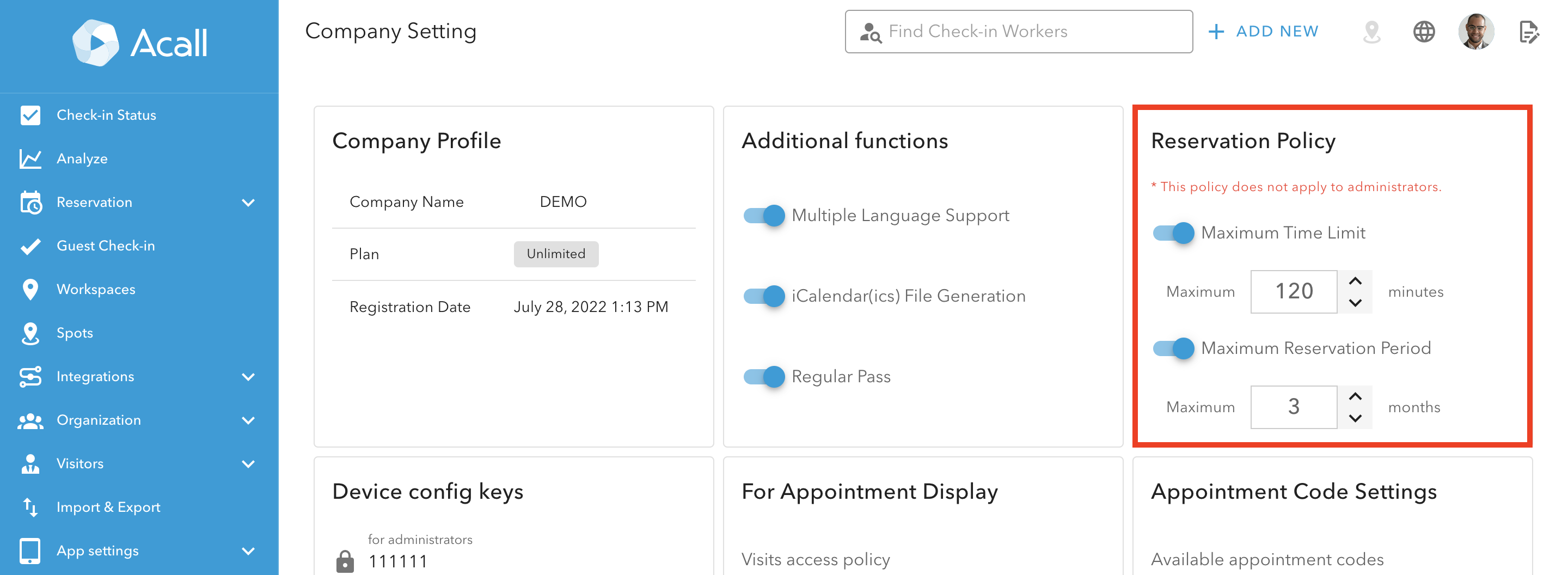
Task: Open the Spots section
Action: 74,333
